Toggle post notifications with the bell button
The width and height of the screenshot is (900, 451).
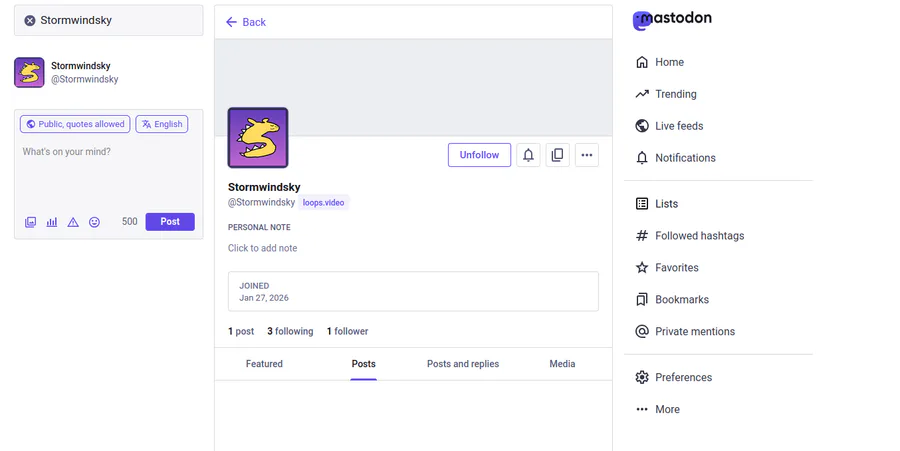click(528, 155)
